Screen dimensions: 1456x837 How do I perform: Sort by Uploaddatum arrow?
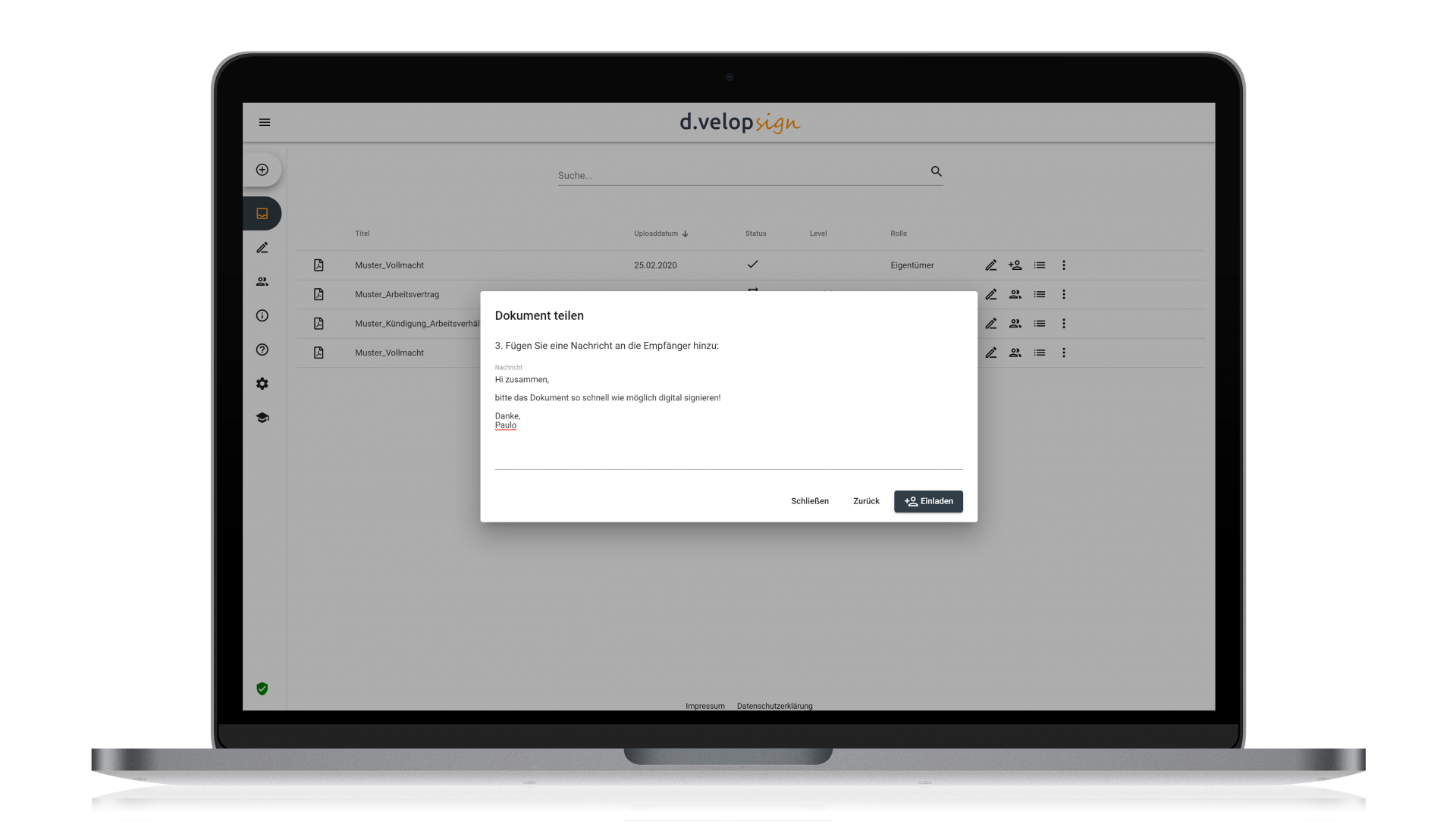coord(685,234)
